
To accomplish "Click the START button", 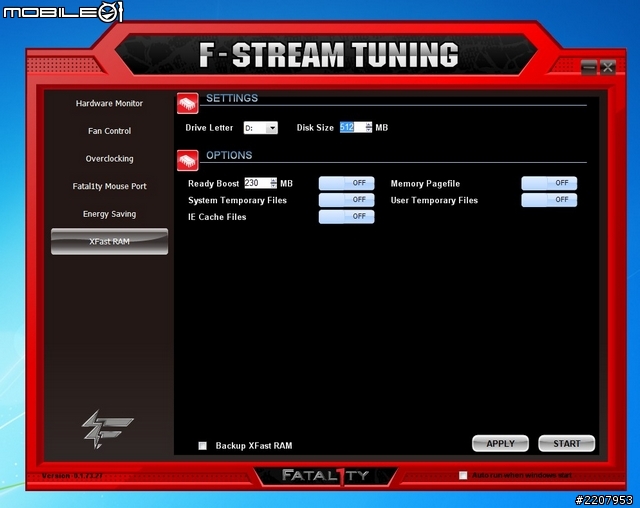I will 567,444.
